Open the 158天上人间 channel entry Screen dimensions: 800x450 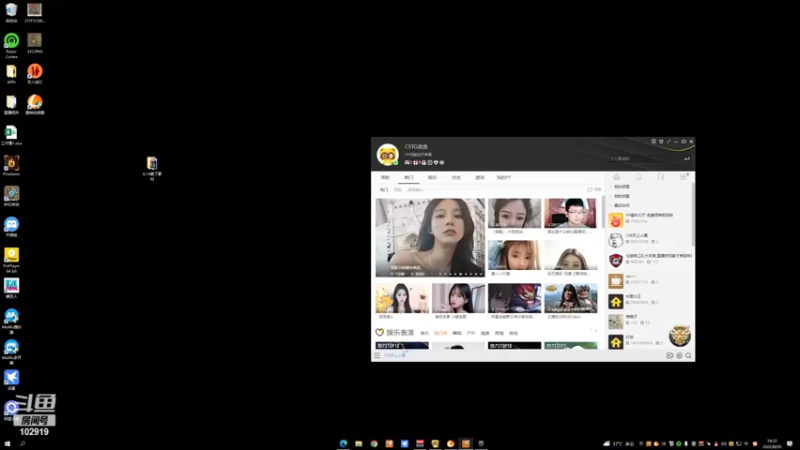coord(649,240)
